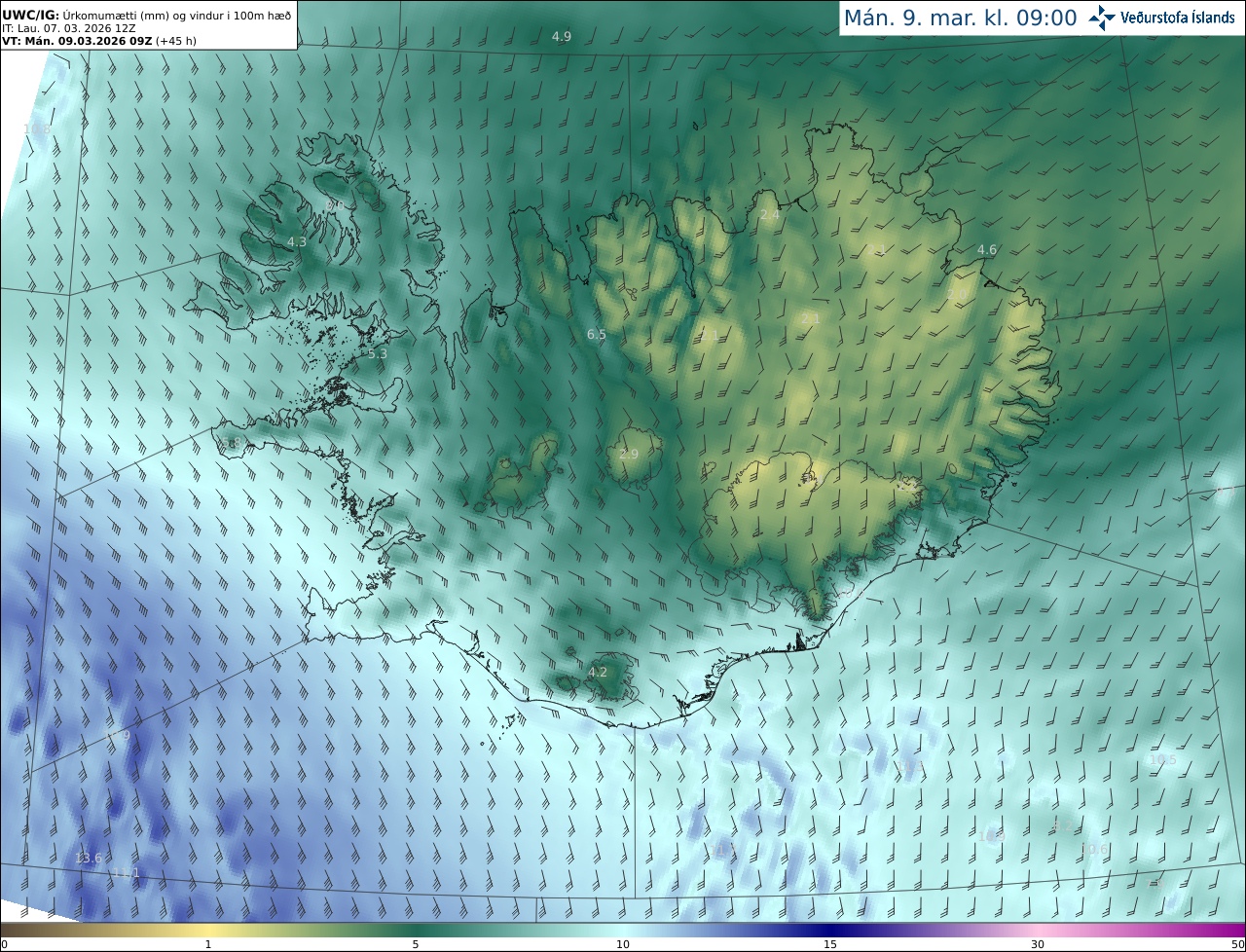Click the 4.2 value near the south coast
This screenshot has height=952, width=1246.
[x=598, y=673]
